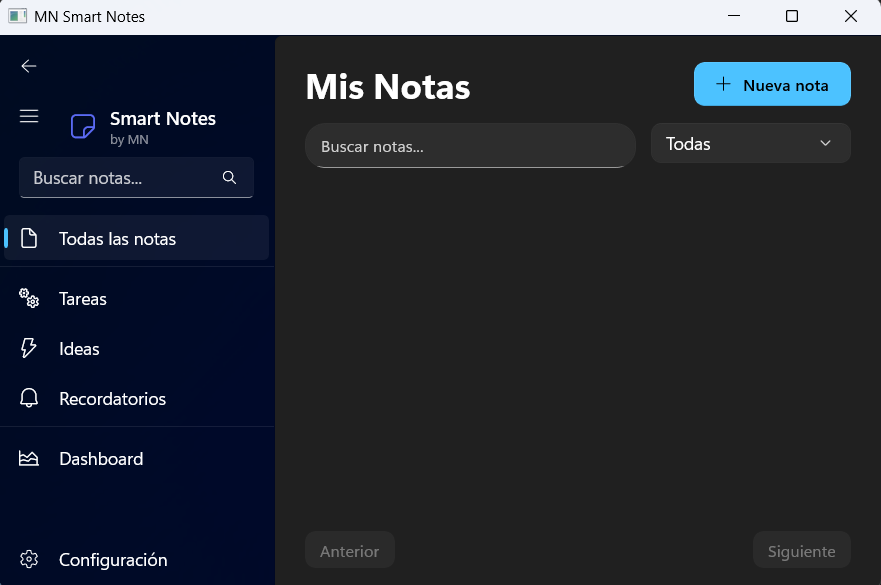
Task: Click the magnifier icon in sidebar search
Action: [x=229, y=178]
